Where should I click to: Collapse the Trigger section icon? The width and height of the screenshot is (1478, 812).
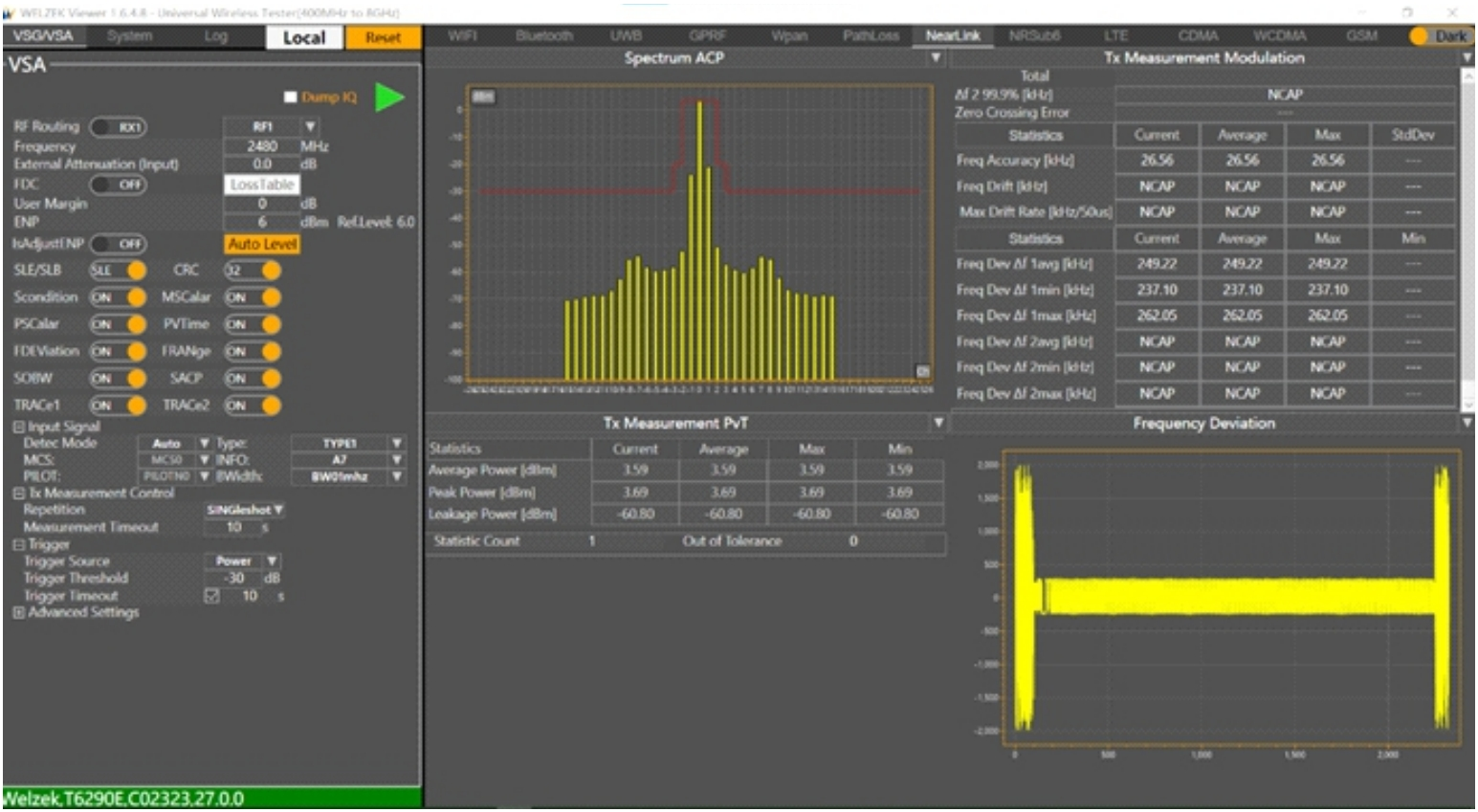[x=19, y=544]
